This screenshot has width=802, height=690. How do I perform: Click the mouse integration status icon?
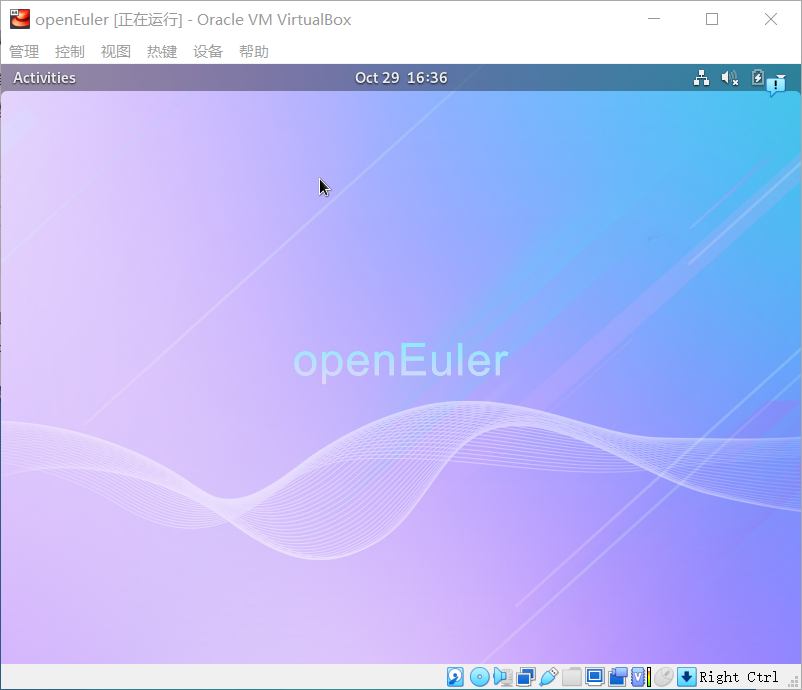coord(664,677)
